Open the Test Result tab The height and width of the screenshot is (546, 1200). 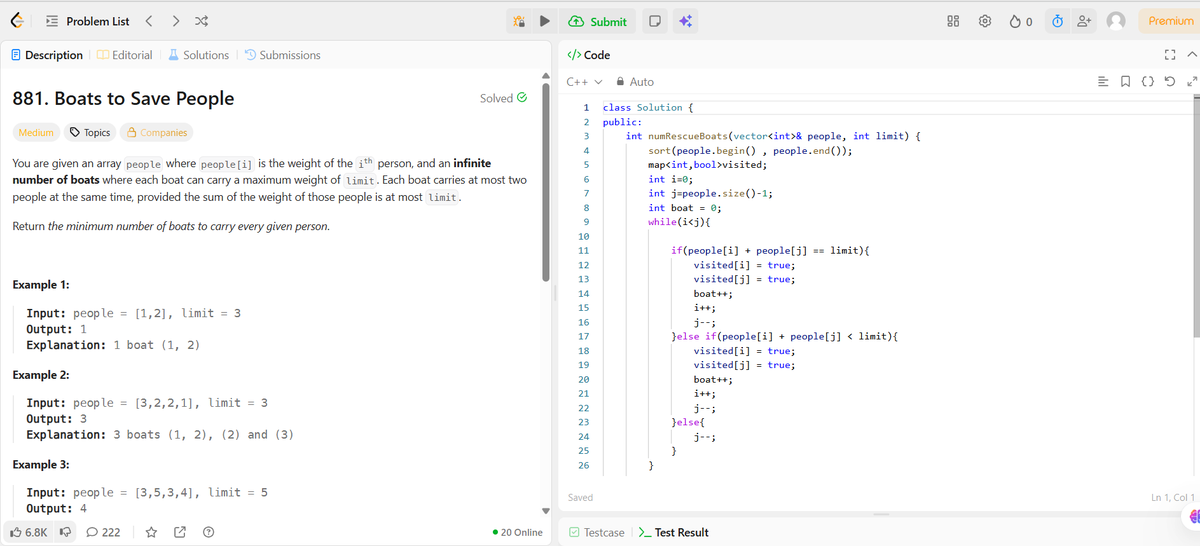[x=674, y=532]
